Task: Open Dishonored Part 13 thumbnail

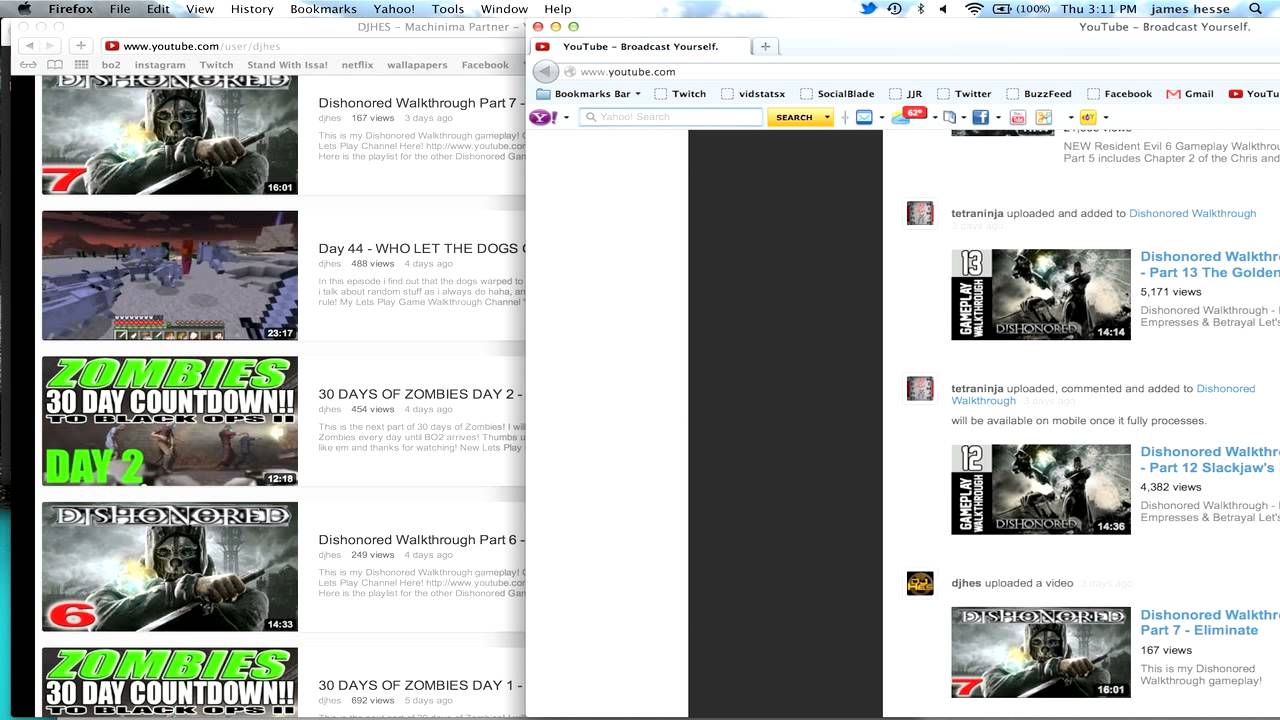Action: click(x=1041, y=295)
